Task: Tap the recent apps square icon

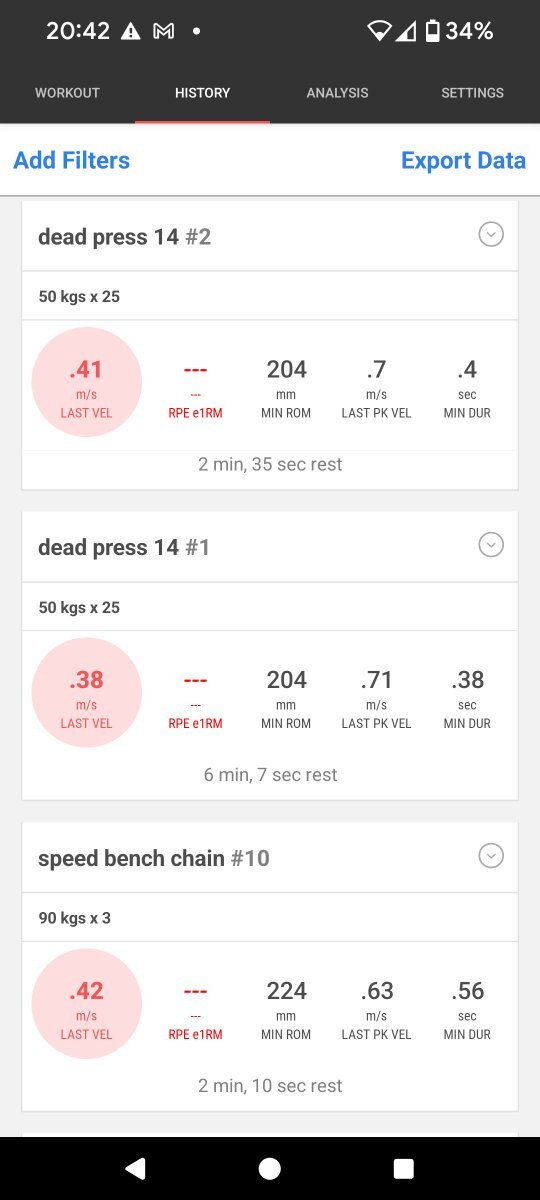Action: click(x=404, y=1168)
